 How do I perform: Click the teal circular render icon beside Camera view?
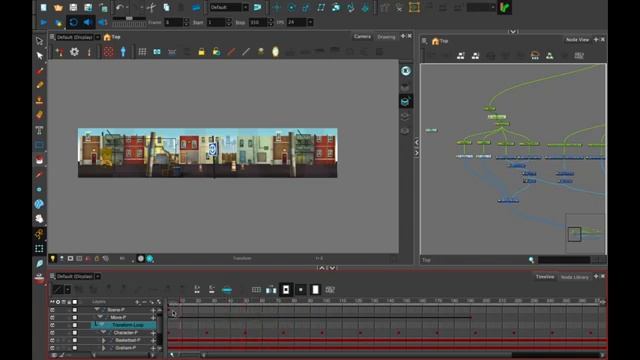405,71
